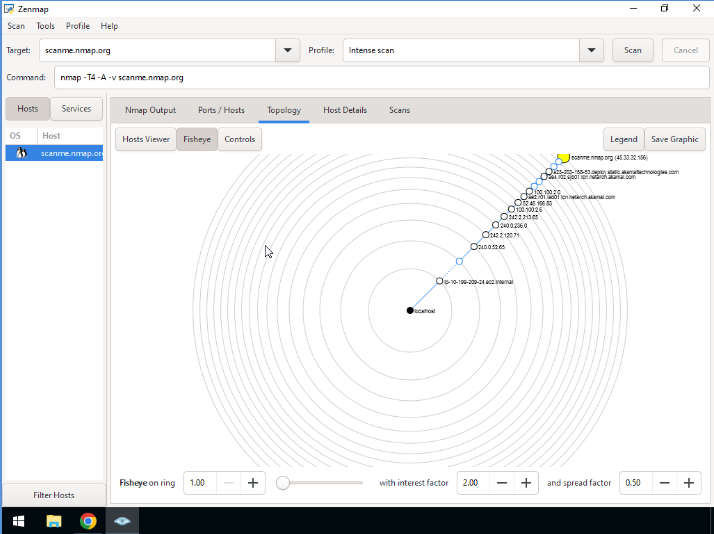Toggle the Controls panel button
Viewport: 714px width, 534px height.
coord(240,139)
